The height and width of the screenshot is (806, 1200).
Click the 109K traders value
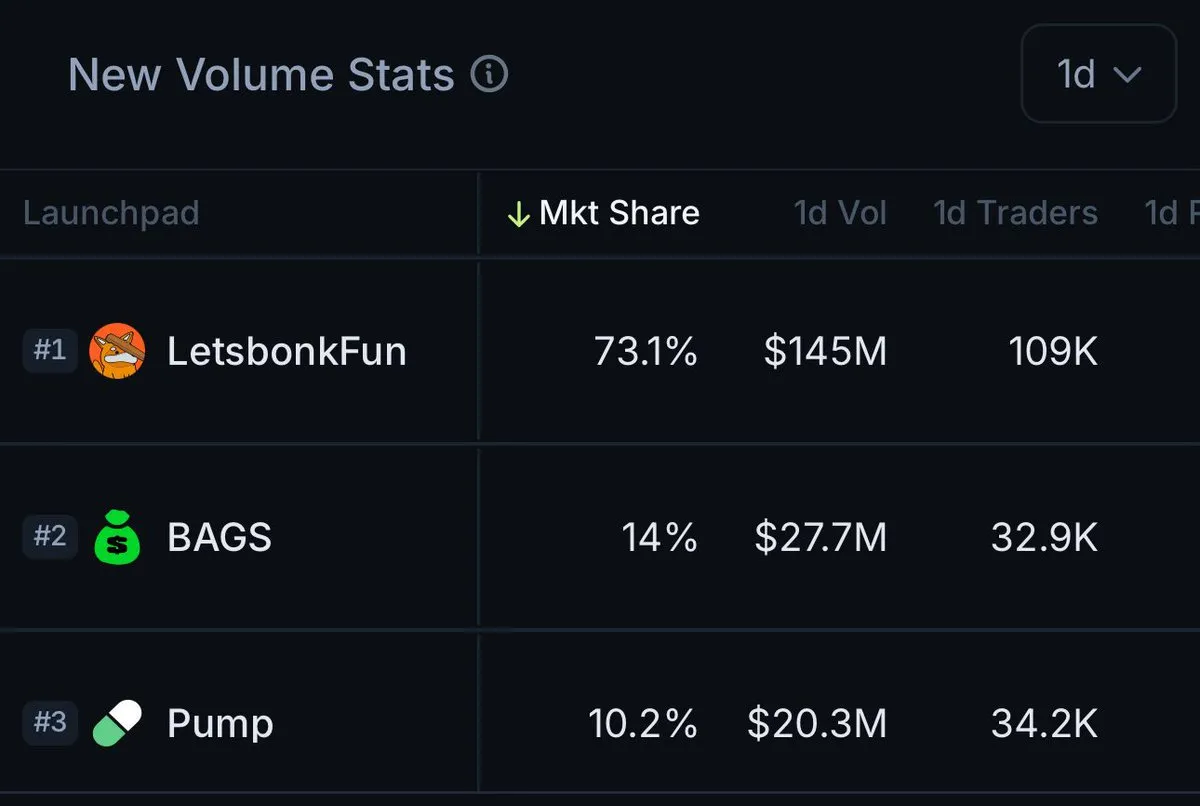pos(1053,351)
